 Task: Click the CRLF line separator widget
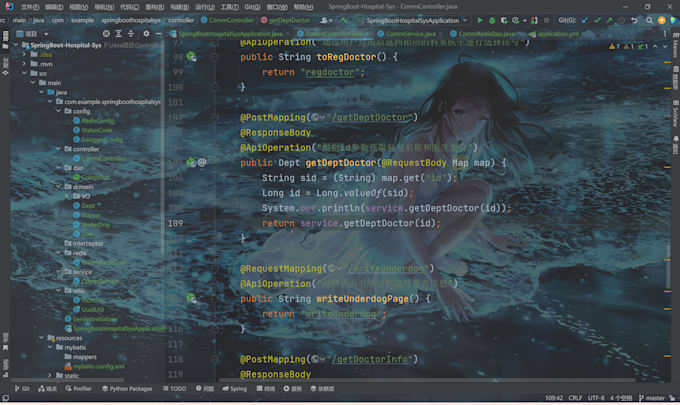[x=575, y=398]
